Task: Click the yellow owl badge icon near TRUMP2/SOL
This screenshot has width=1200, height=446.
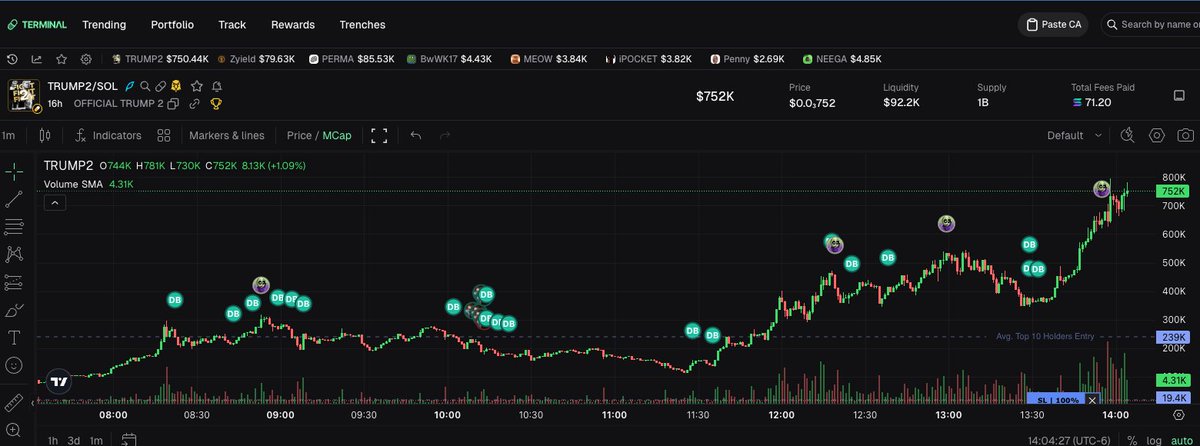Action: tap(175, 87)
